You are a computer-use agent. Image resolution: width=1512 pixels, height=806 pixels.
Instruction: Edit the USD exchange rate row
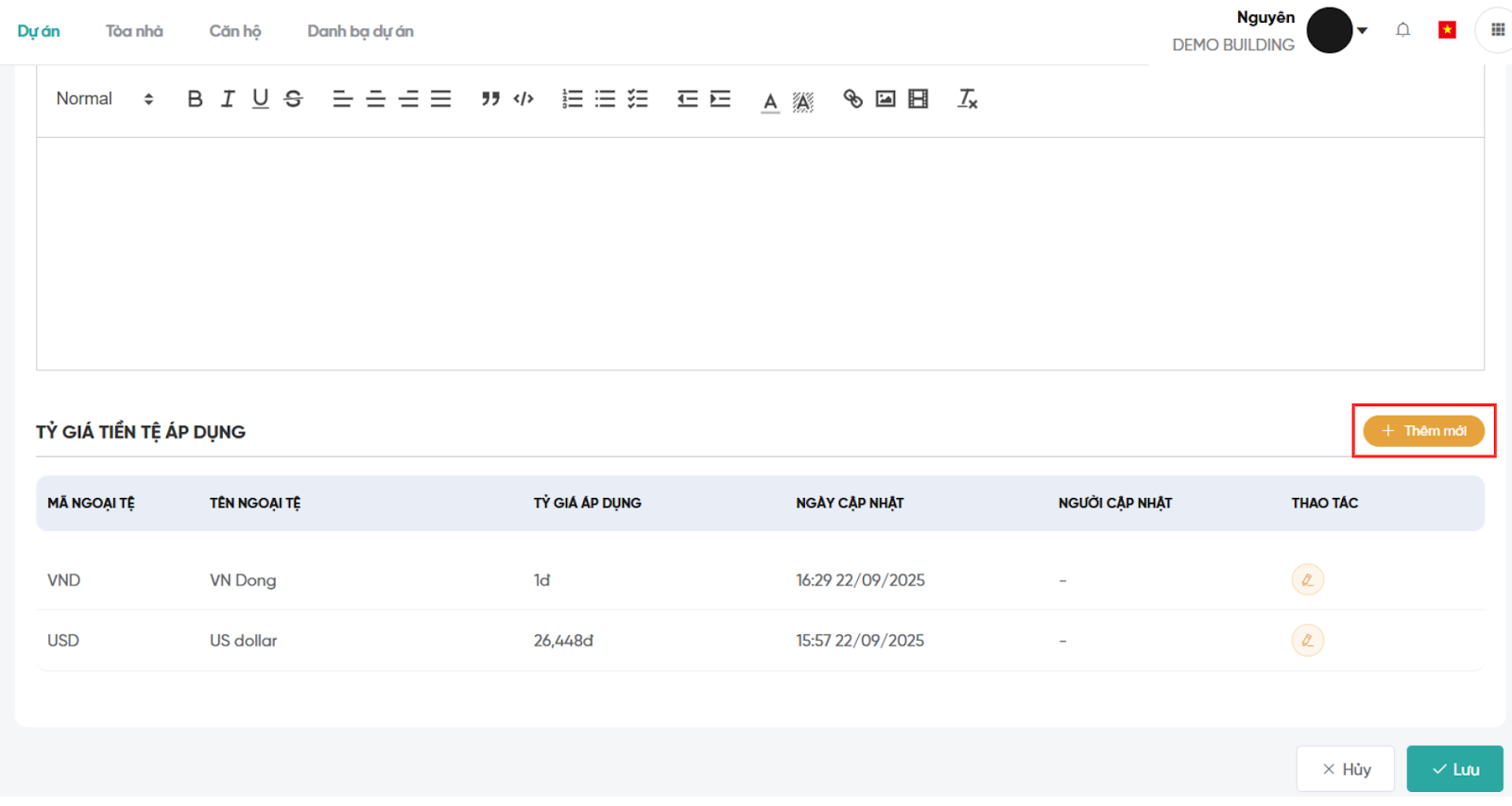click(1307, 641)
